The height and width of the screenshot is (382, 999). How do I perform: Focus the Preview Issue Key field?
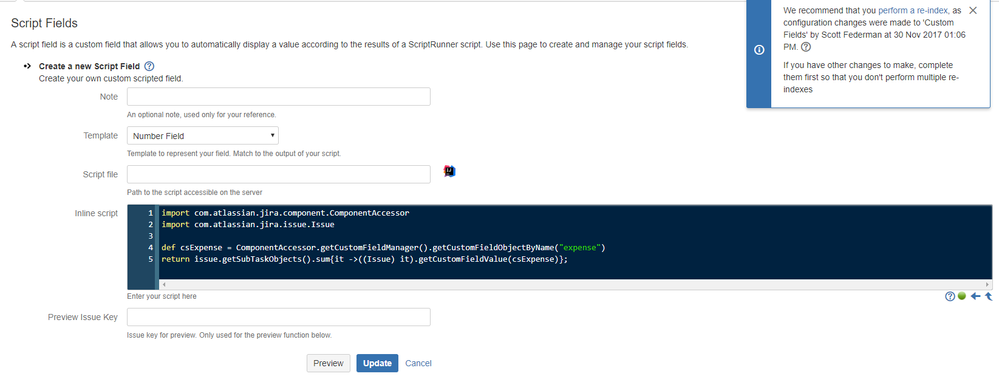coord(279,317)
